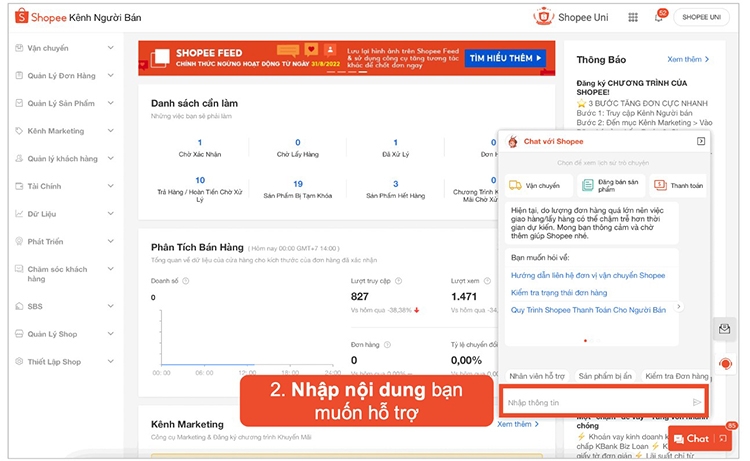This screenshot has width=750, height=461.
Task: Open Hướng dẫn liên hệ đơn vị vận chuyển link
Action: coord(588,275)
